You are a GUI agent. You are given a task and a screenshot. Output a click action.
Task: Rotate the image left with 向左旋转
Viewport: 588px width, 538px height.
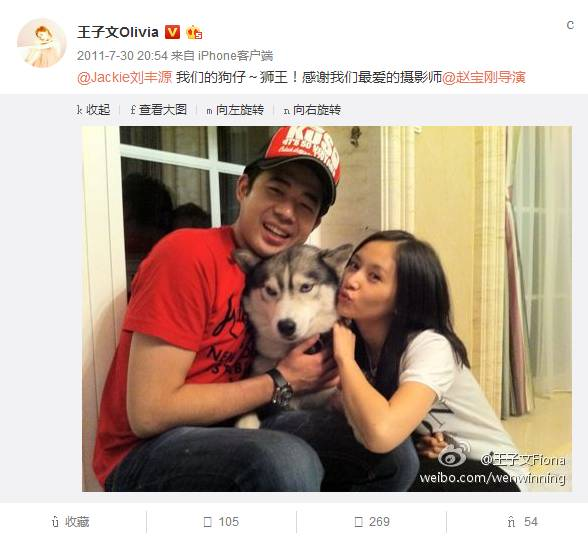coord(235,110)
